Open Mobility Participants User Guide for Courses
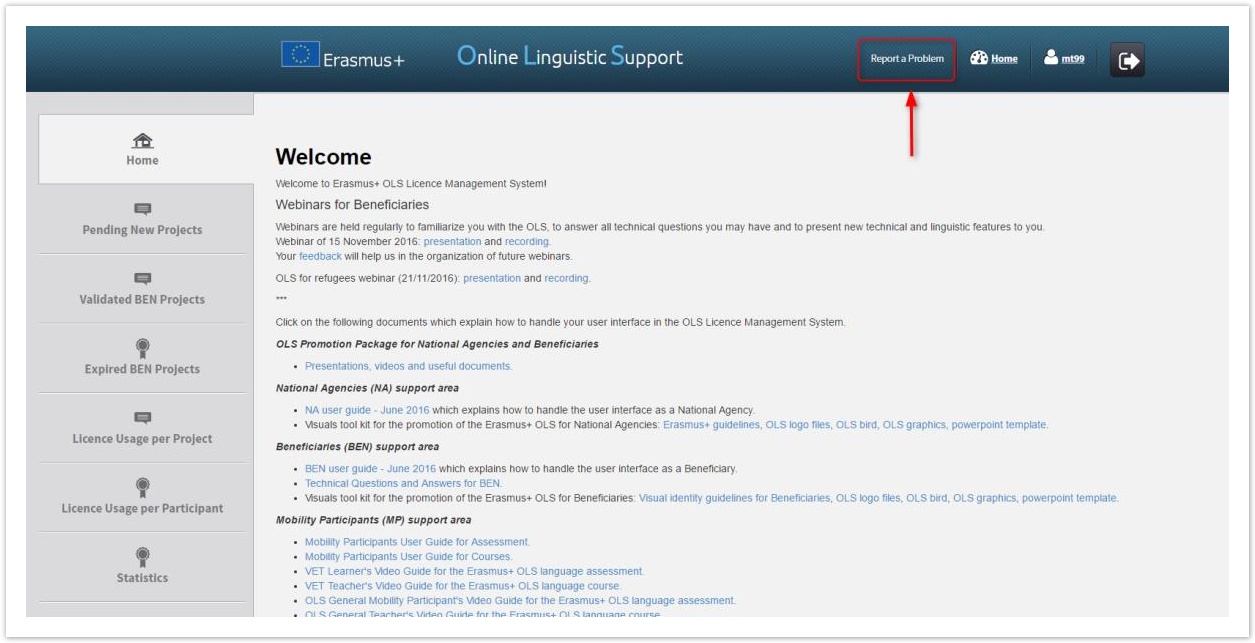Image resolution: width=1255 pixels, height=643 pixels. [x=408, y=557]
